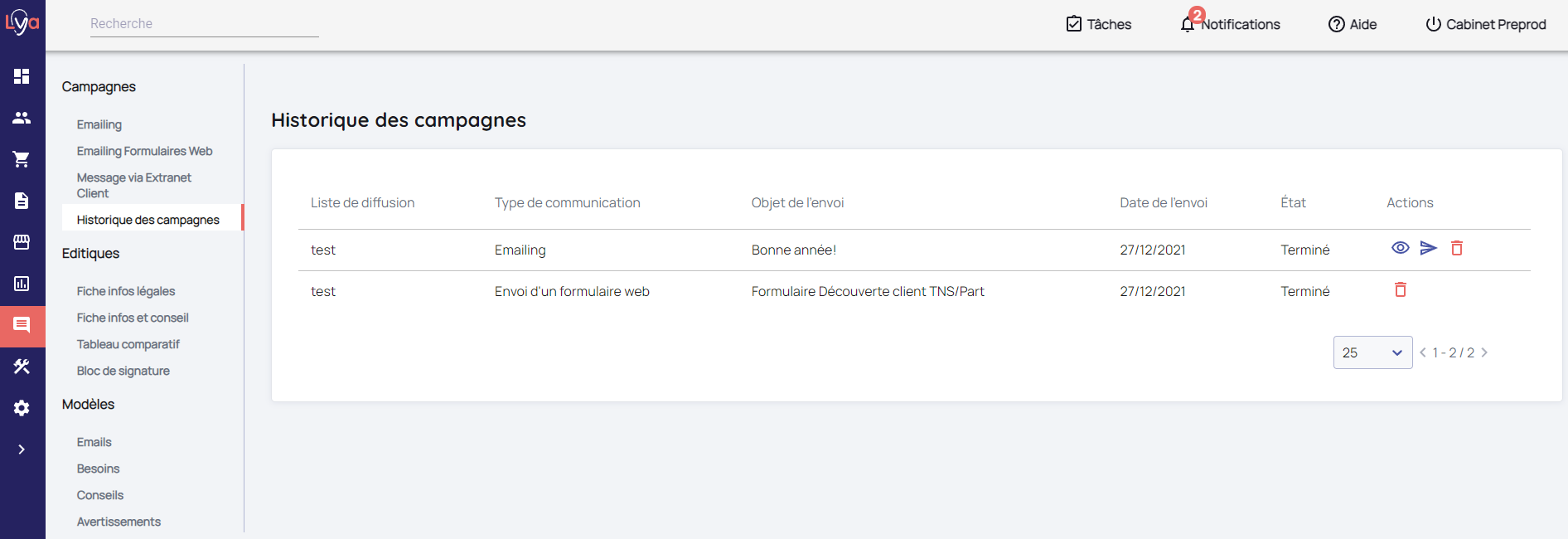Click the shopping cart sidebar icon
This screenshot has width=1568, height=539.
(22, 159)
